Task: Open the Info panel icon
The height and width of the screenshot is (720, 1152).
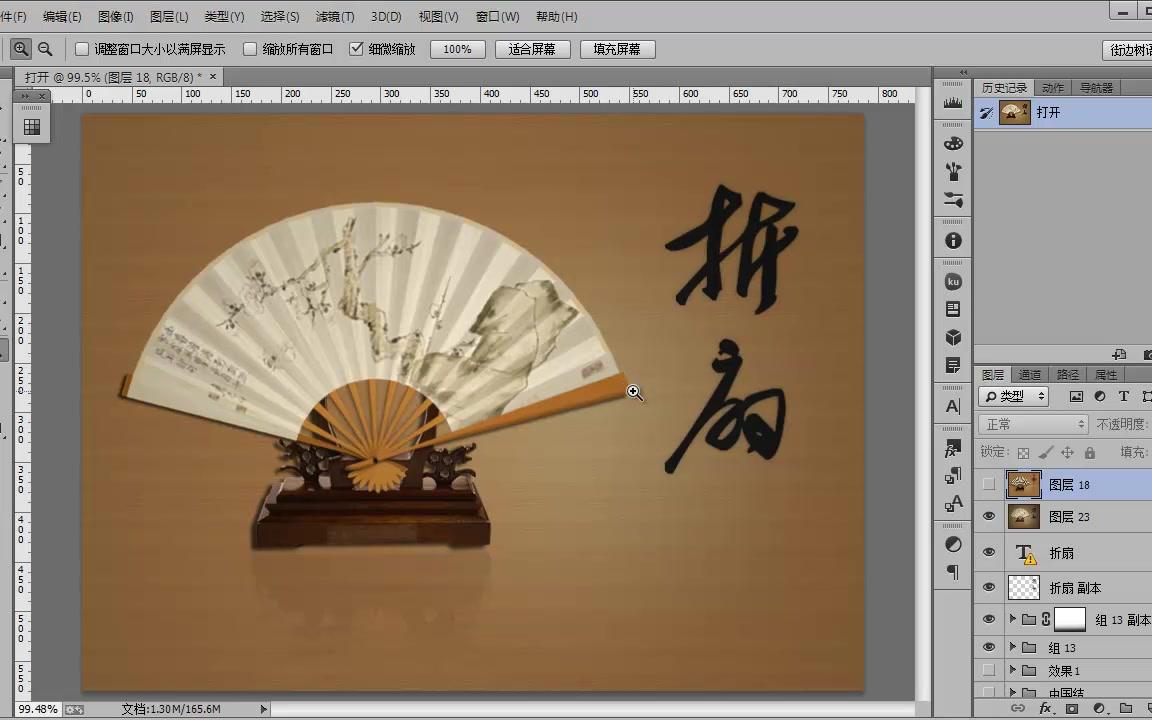Action: click(952, 240)
